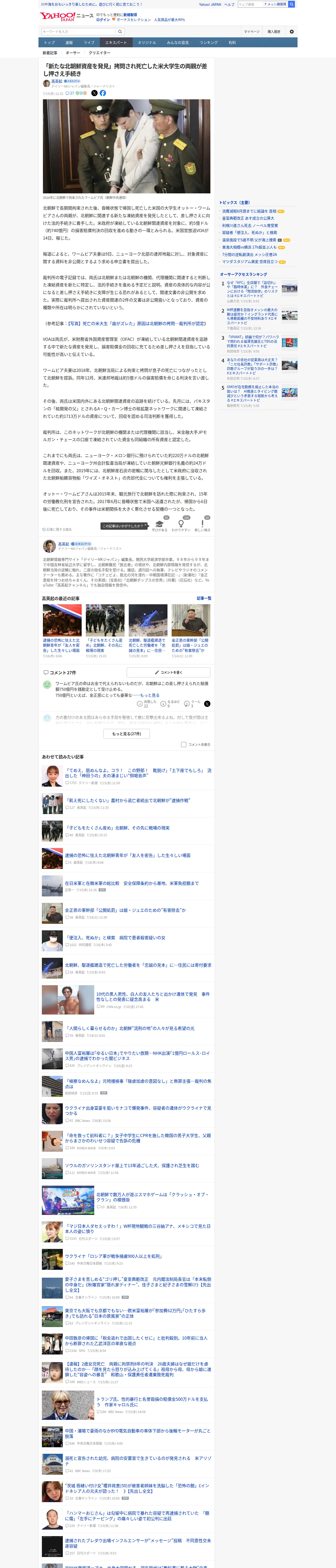Open related article 「飢え死にしたくない」農村から逃亡者続出
The width and height of the screenshot is (336, 1568).
click(127, 800)
